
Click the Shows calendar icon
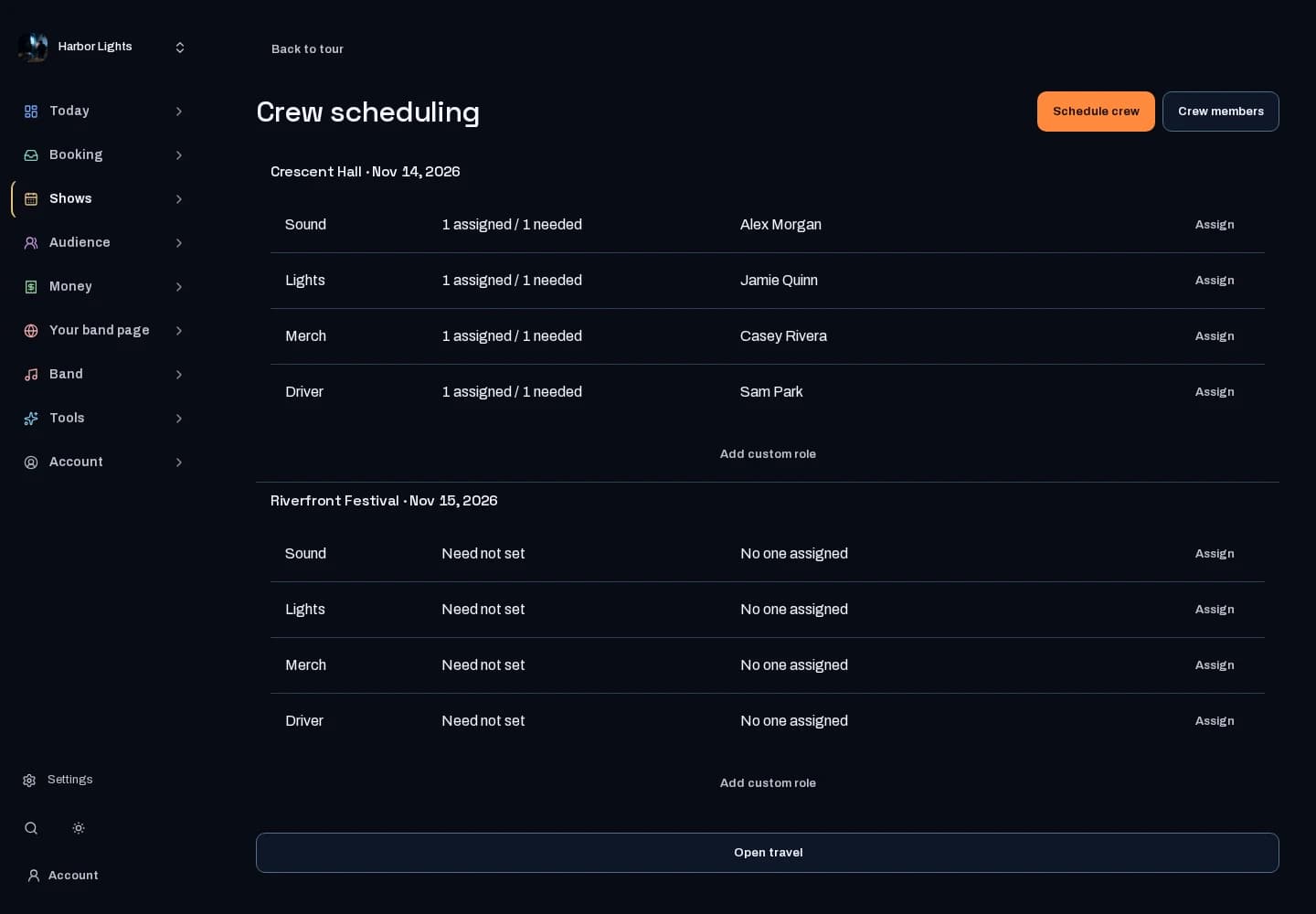click(x=31, y=199)
